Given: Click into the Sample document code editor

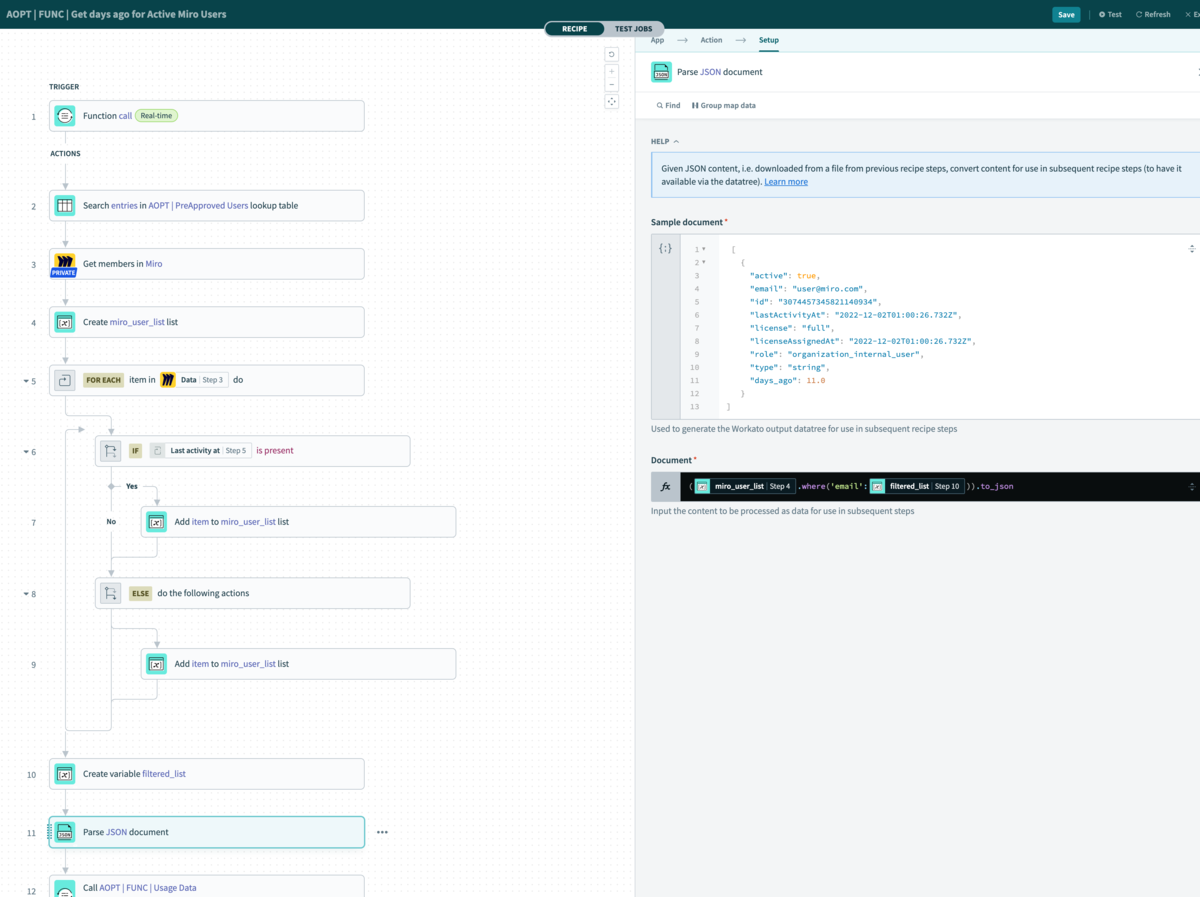Looking at the screenshot, I should coord(940,327).
